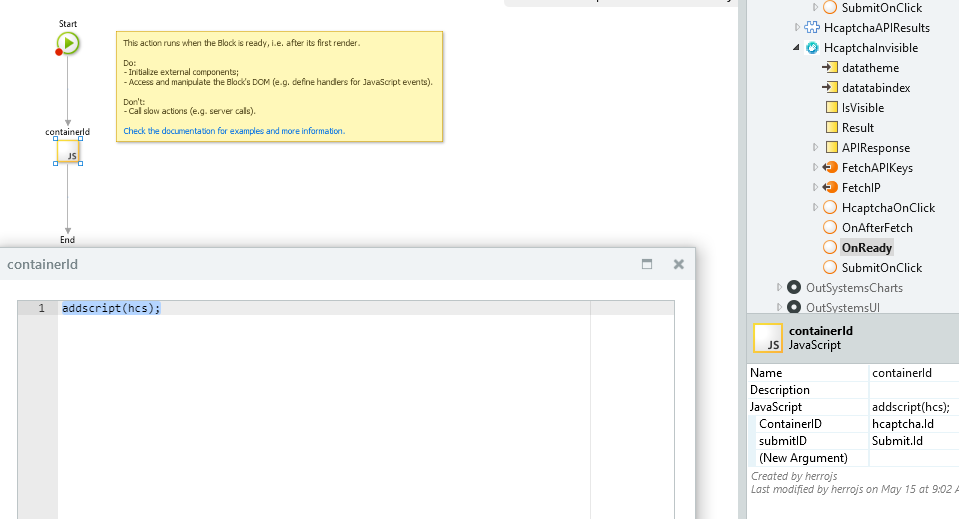The height and width of the screenshot is (519, 959).
Task: Select the HcaptchaAPIResults structure icon
Action: (x=812, y=28)
